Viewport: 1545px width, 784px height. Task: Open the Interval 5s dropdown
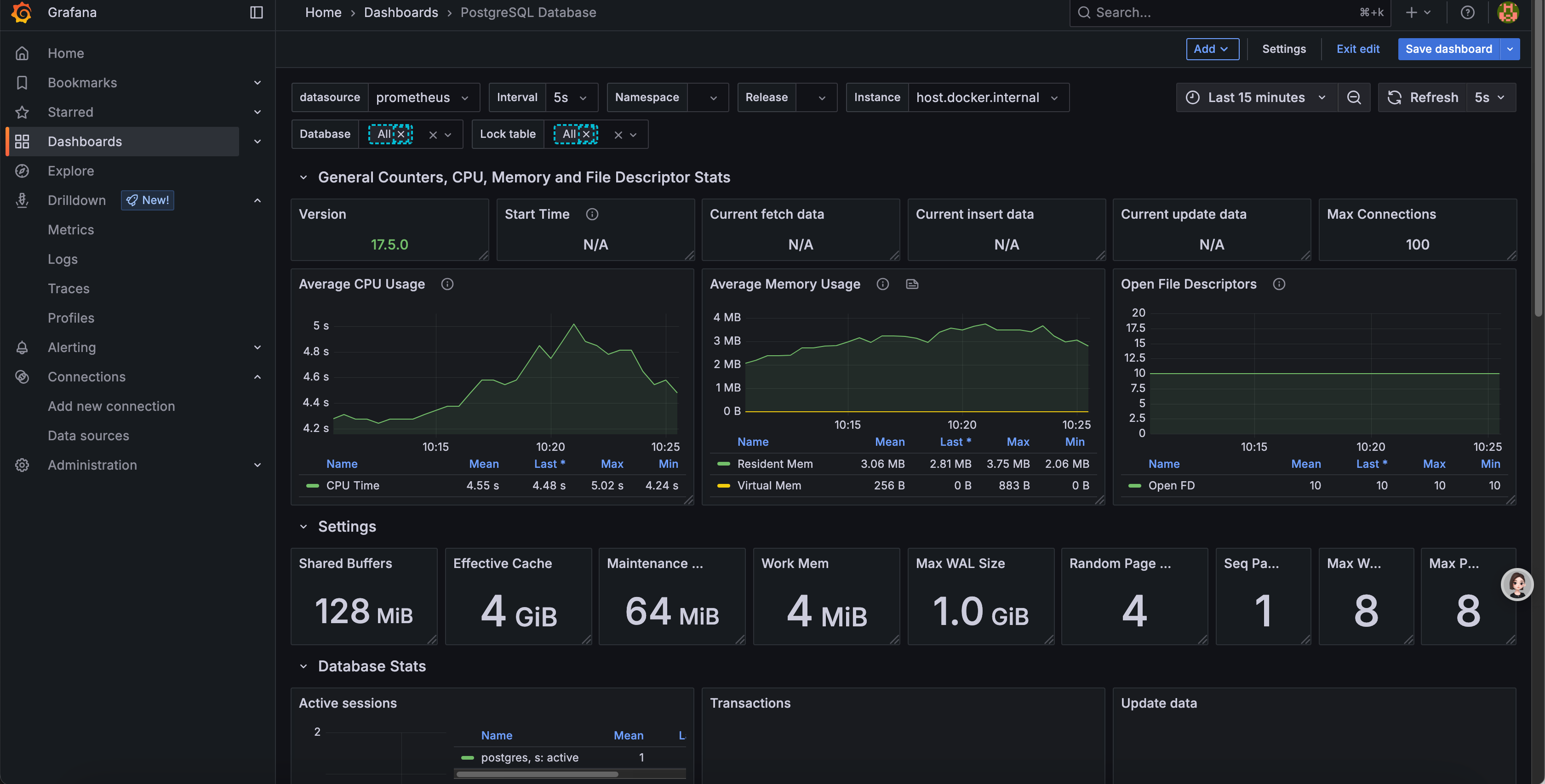click(x=571, y=98)
